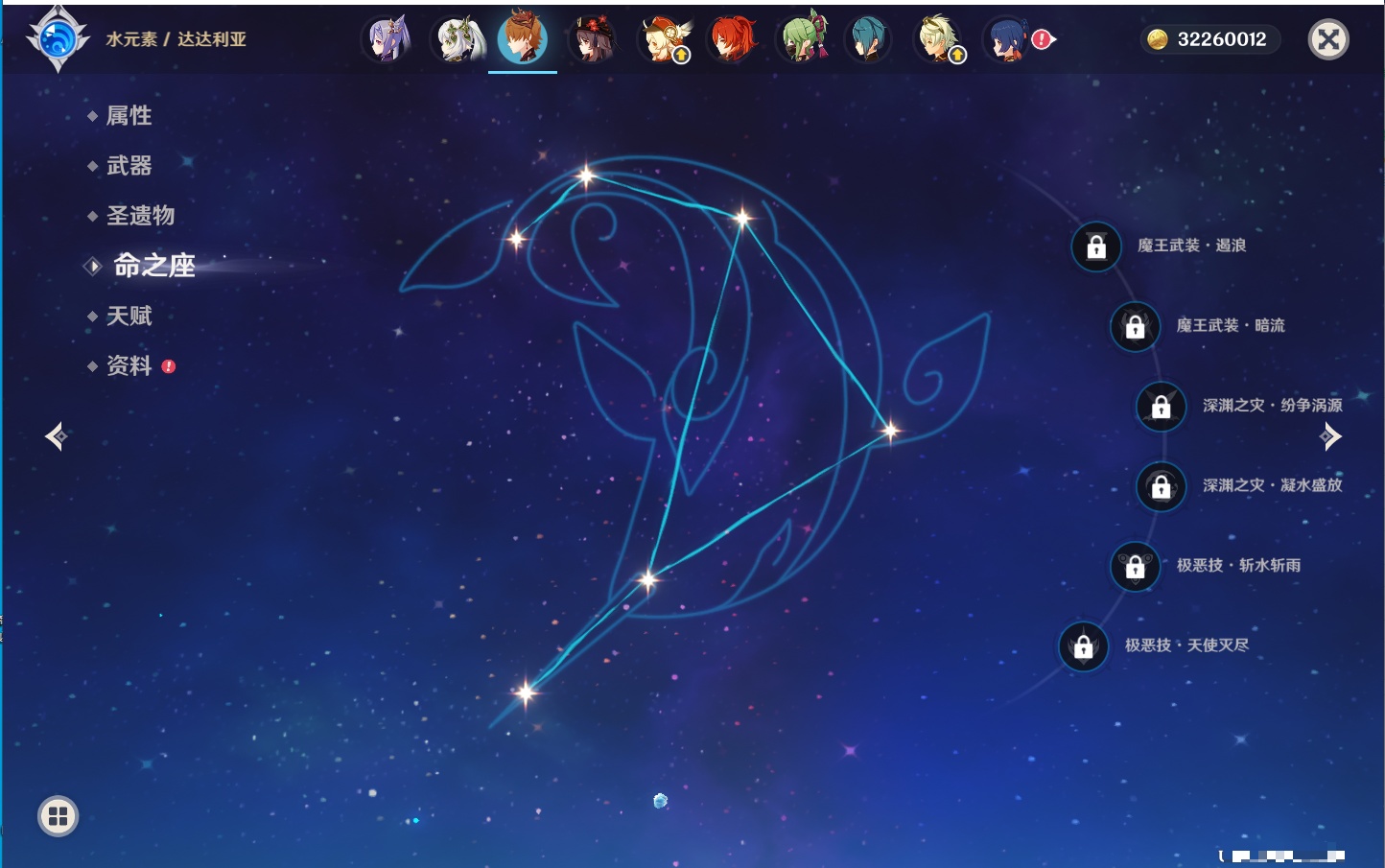The height and width of the screenshot is (868, 1385).
Task: Open the 属性 (Attributes) menu entry
Action: pyautogui.click(x=129, y=116)
